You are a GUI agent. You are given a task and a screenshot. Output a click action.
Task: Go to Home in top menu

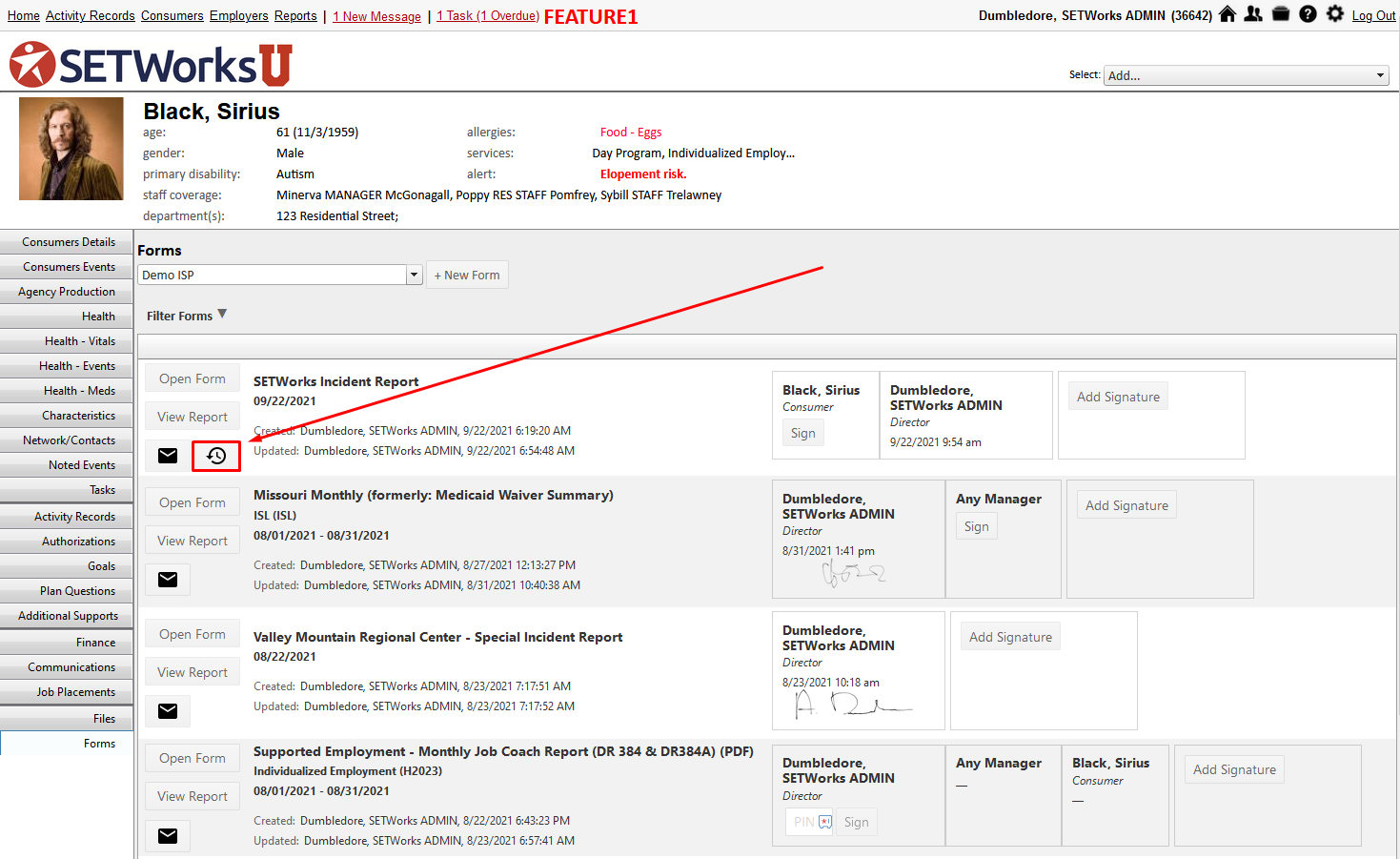click(x=24, y=16)
